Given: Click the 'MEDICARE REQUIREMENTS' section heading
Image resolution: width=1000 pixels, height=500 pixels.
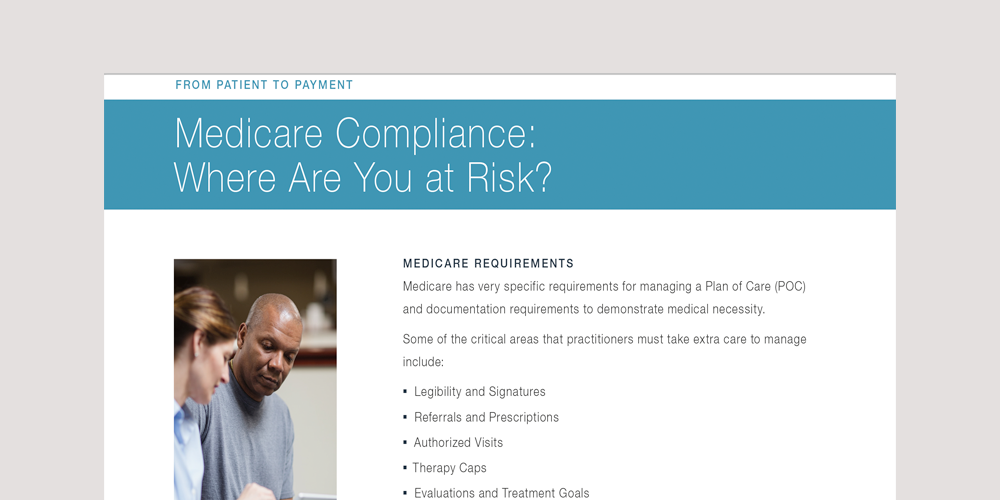Looking at the screenshot, I should pos(488,264).
